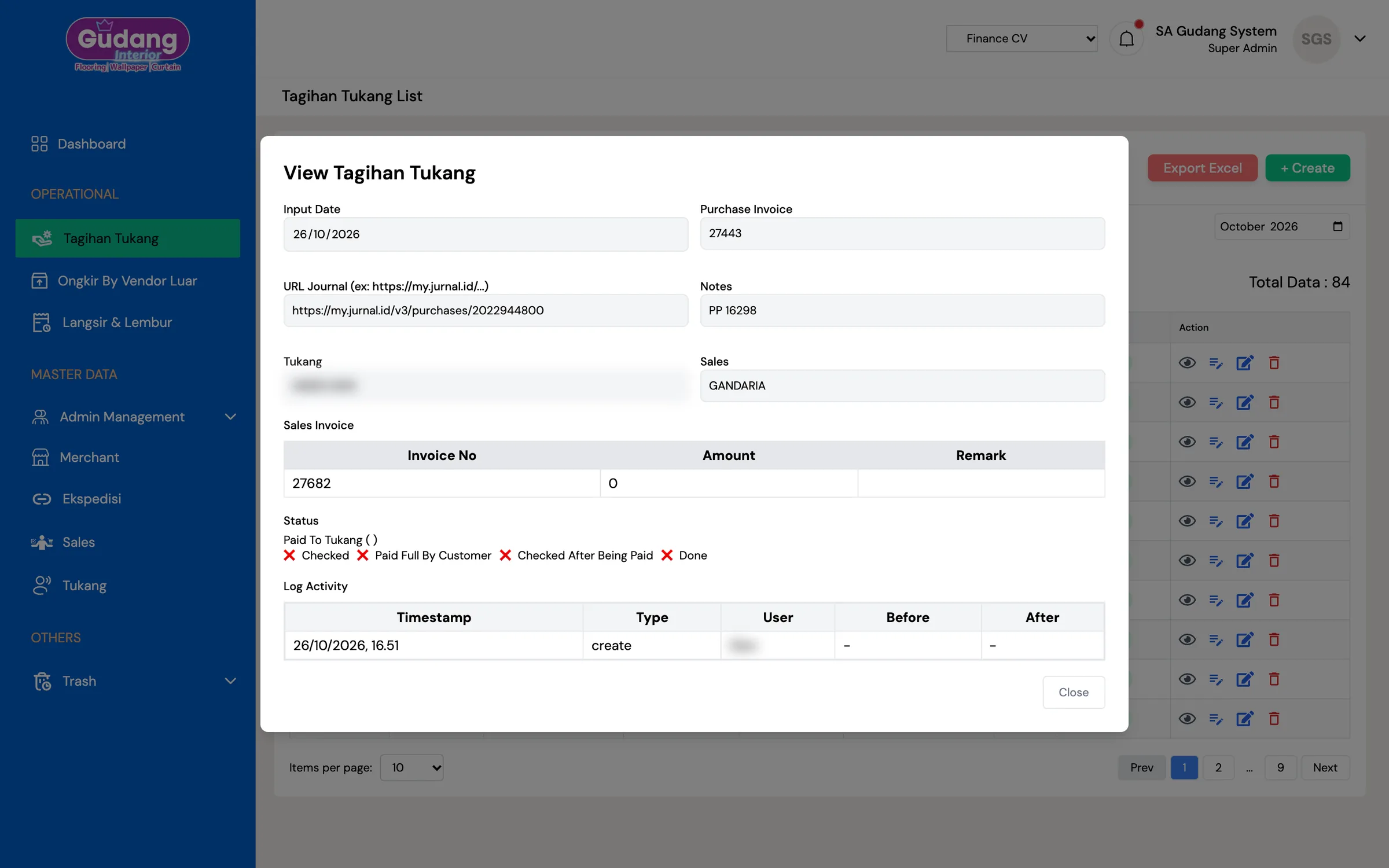Image resolution: width=1389 pixels, height=868 pixels.
Task: Click the Sales sidebar icon
Action: point(42,542)
